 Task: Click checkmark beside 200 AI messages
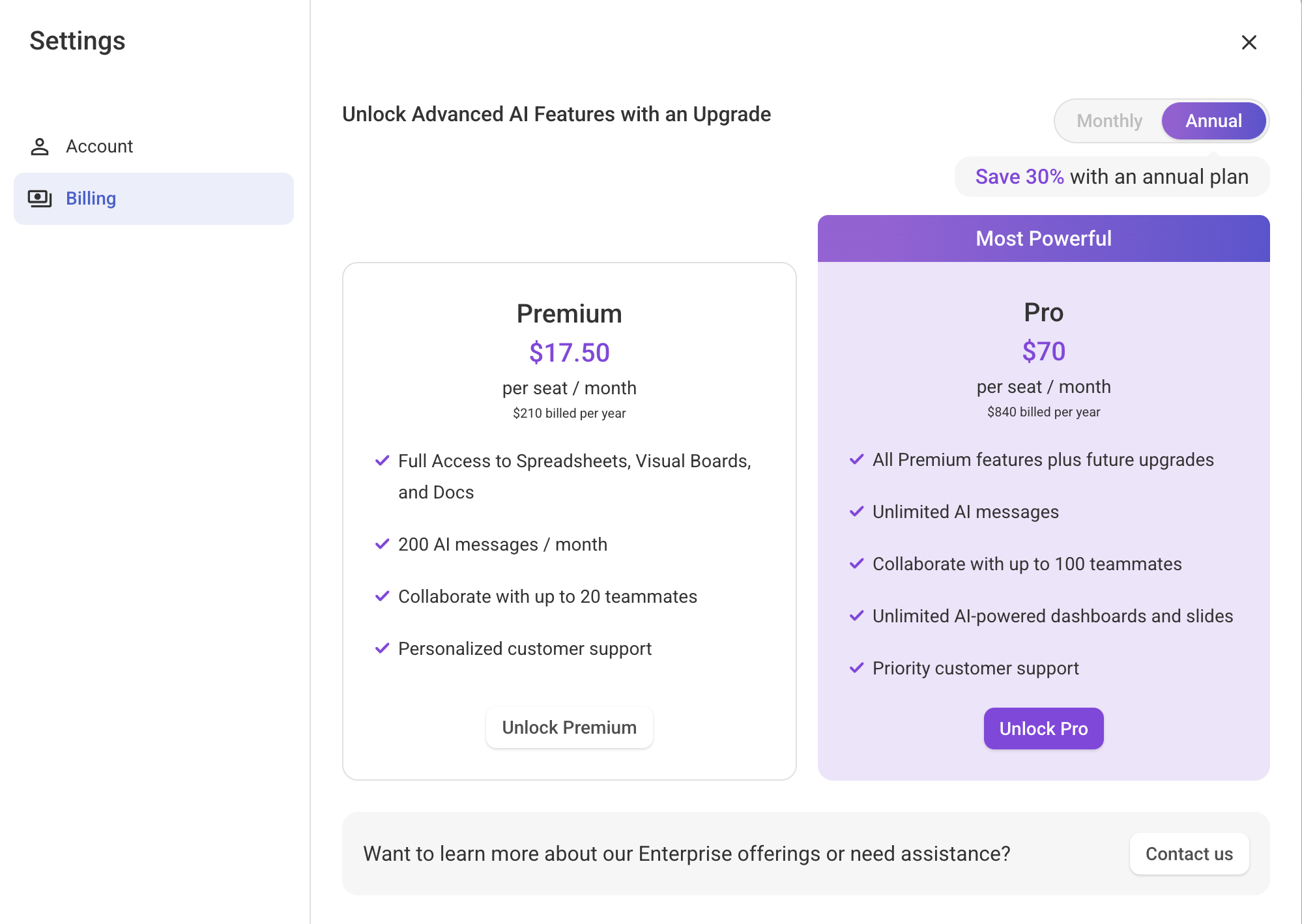tap(383, 544)
